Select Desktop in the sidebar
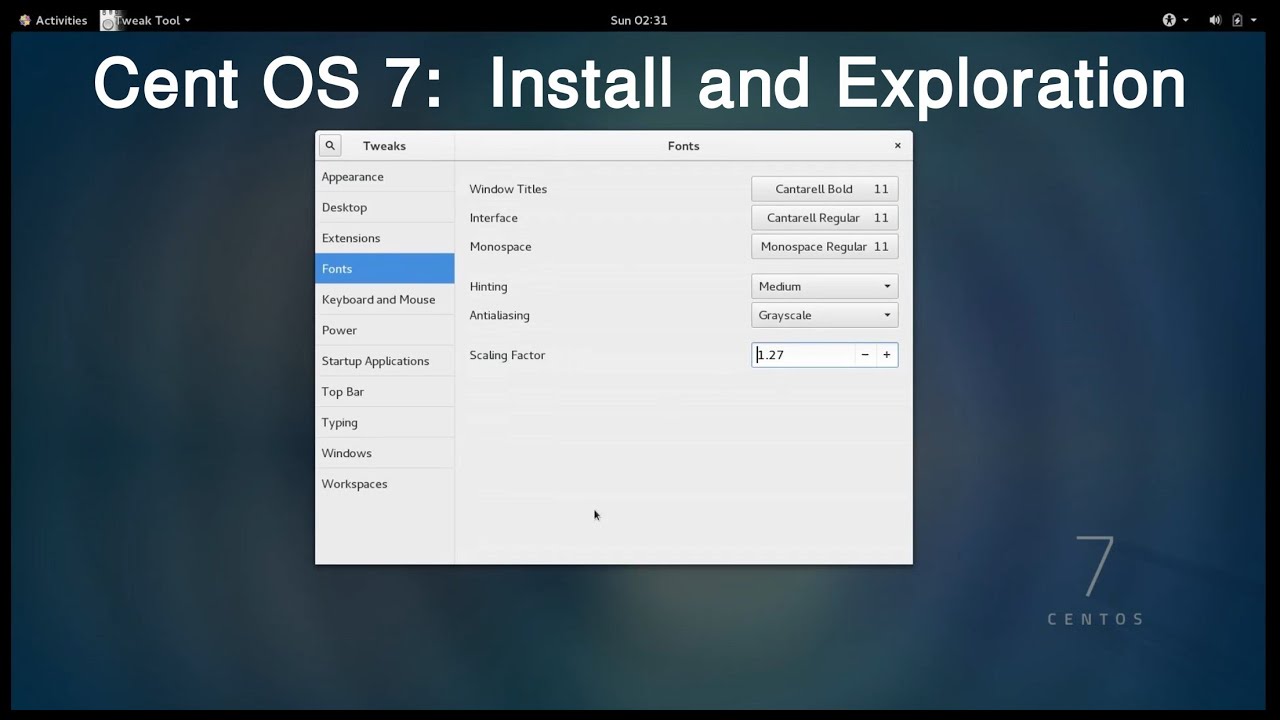This screenshot has height=720, width=1280. click(385, 208)
